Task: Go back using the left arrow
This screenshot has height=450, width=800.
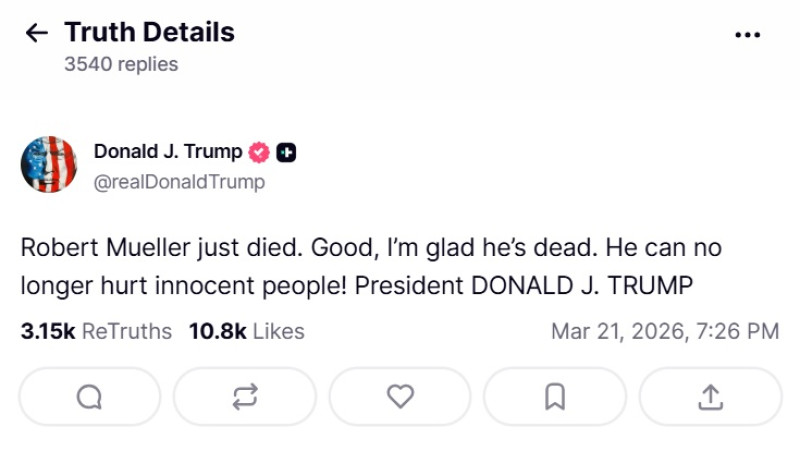Action: tap(37, 33)
